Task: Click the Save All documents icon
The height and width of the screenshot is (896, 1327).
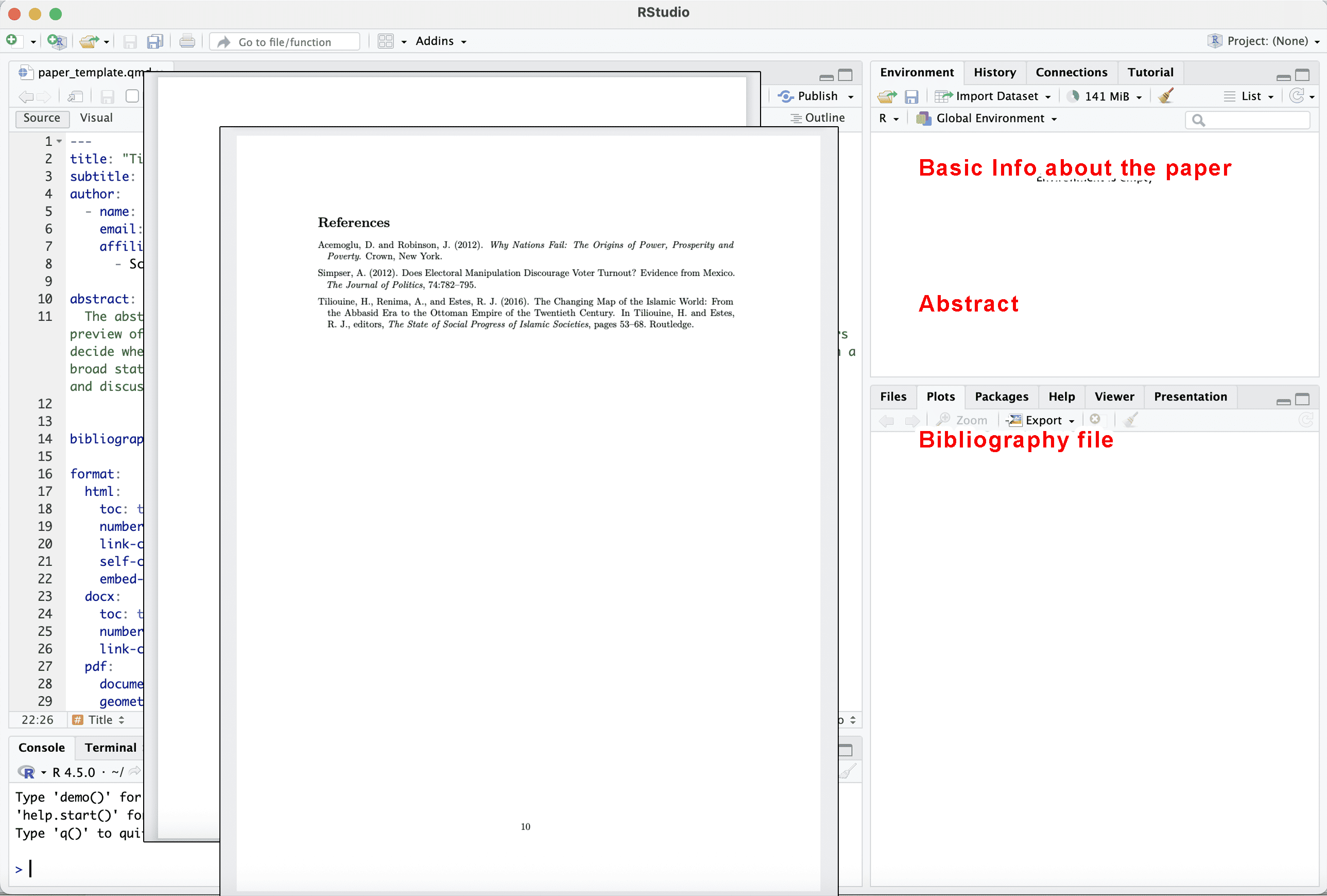Action: 155,41
